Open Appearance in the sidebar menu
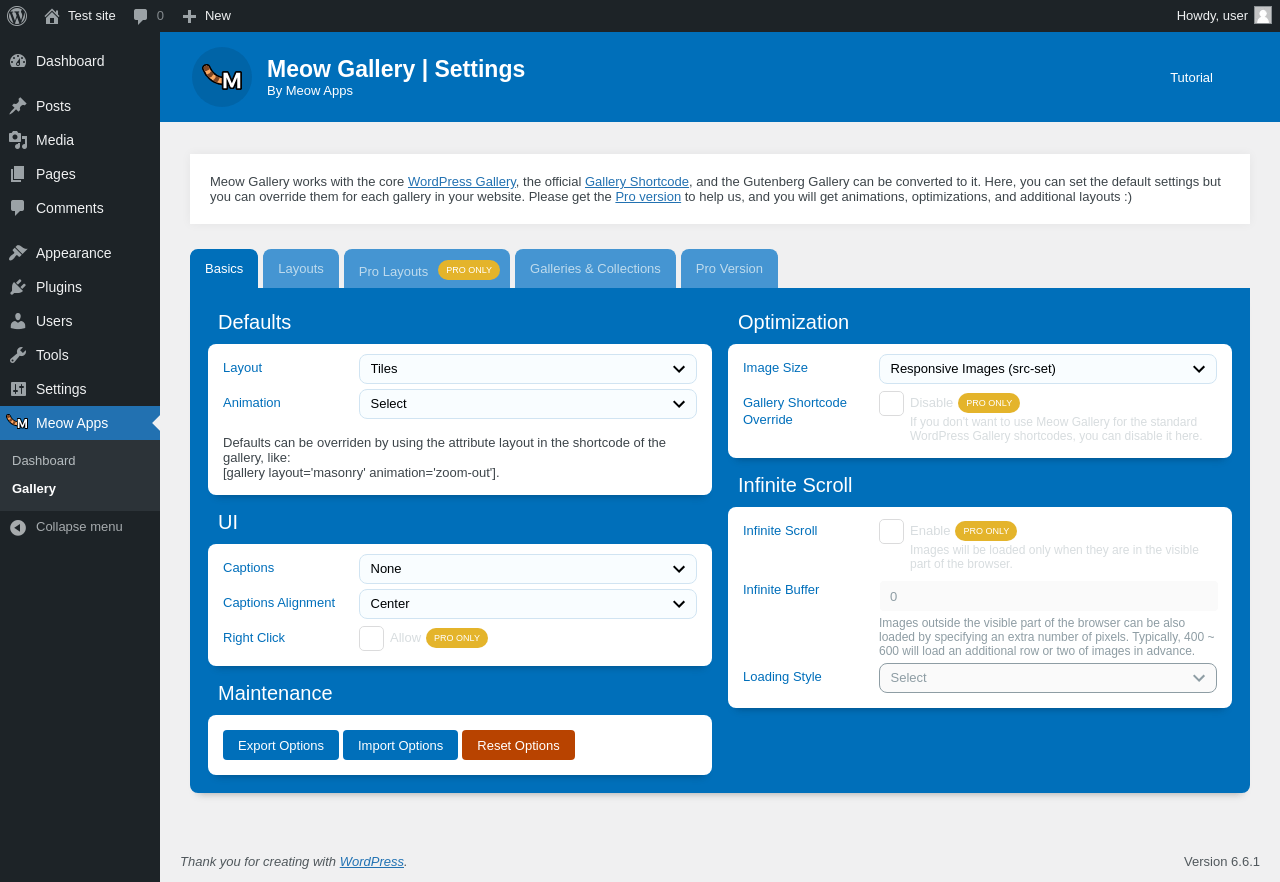 [80, 253]
